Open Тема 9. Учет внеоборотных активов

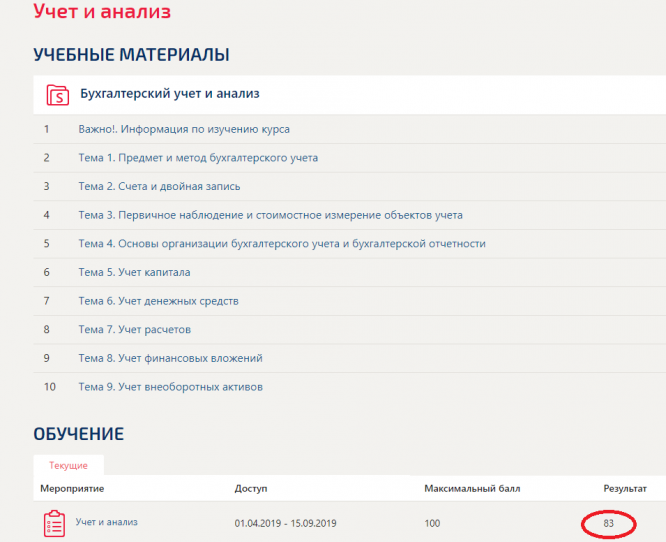click(x=170, y=387)
